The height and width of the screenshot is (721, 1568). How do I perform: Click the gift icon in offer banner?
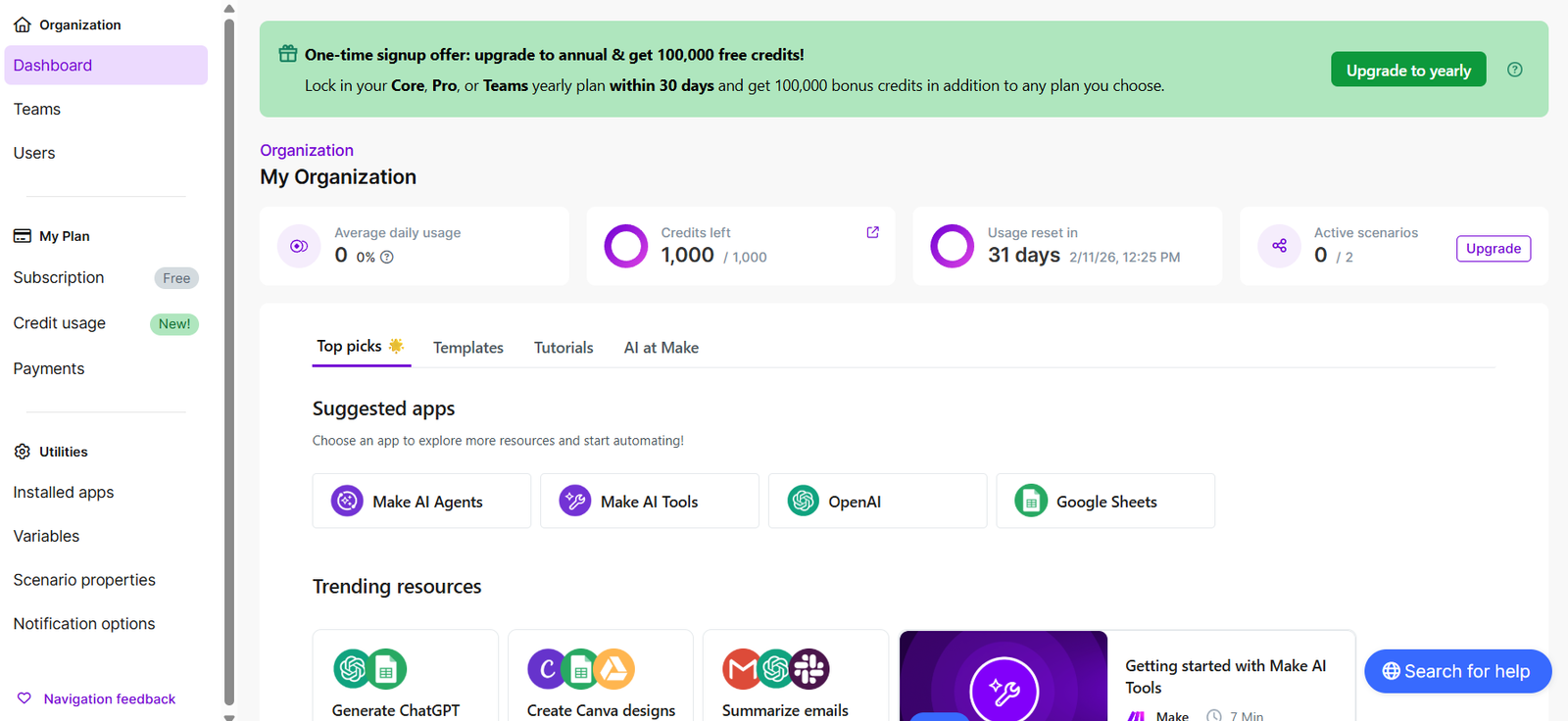point(288,54)
